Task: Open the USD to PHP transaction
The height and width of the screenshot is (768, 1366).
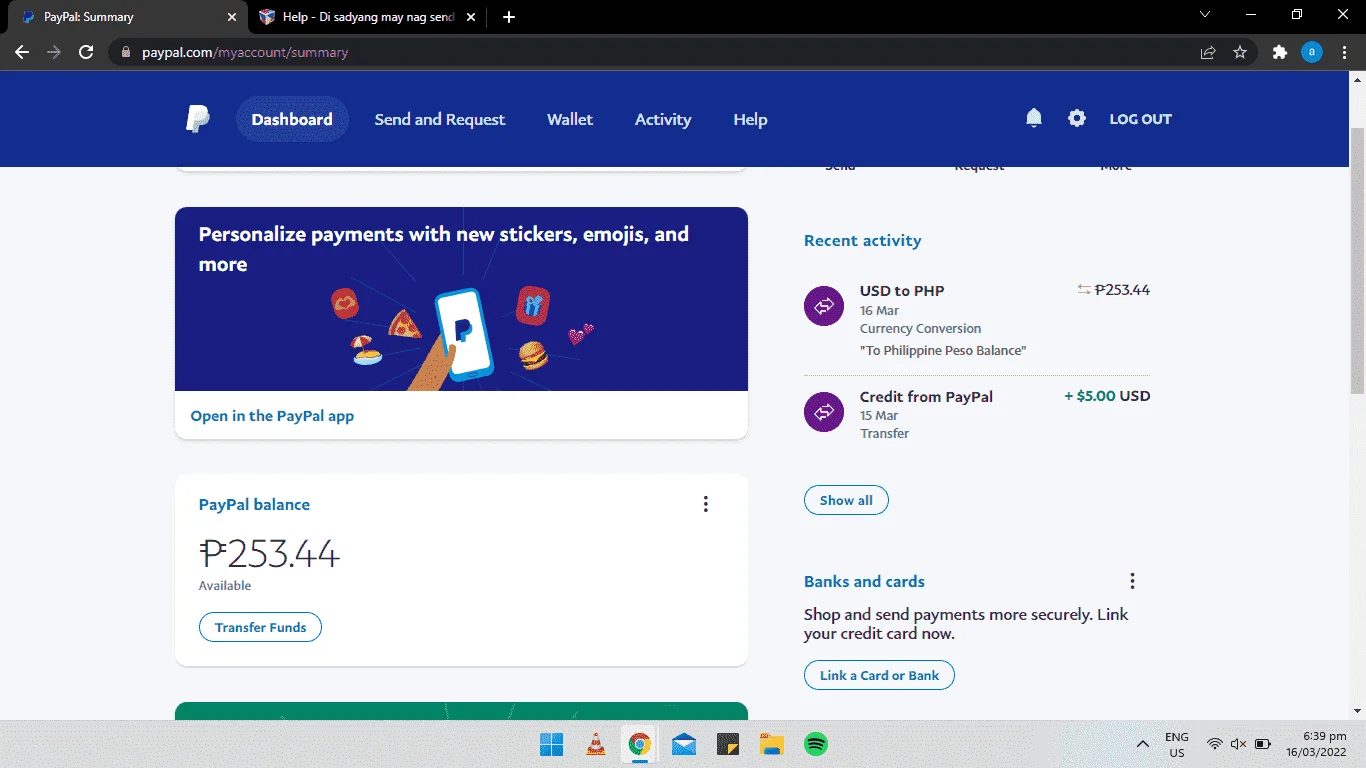Action: coord(977,320)
